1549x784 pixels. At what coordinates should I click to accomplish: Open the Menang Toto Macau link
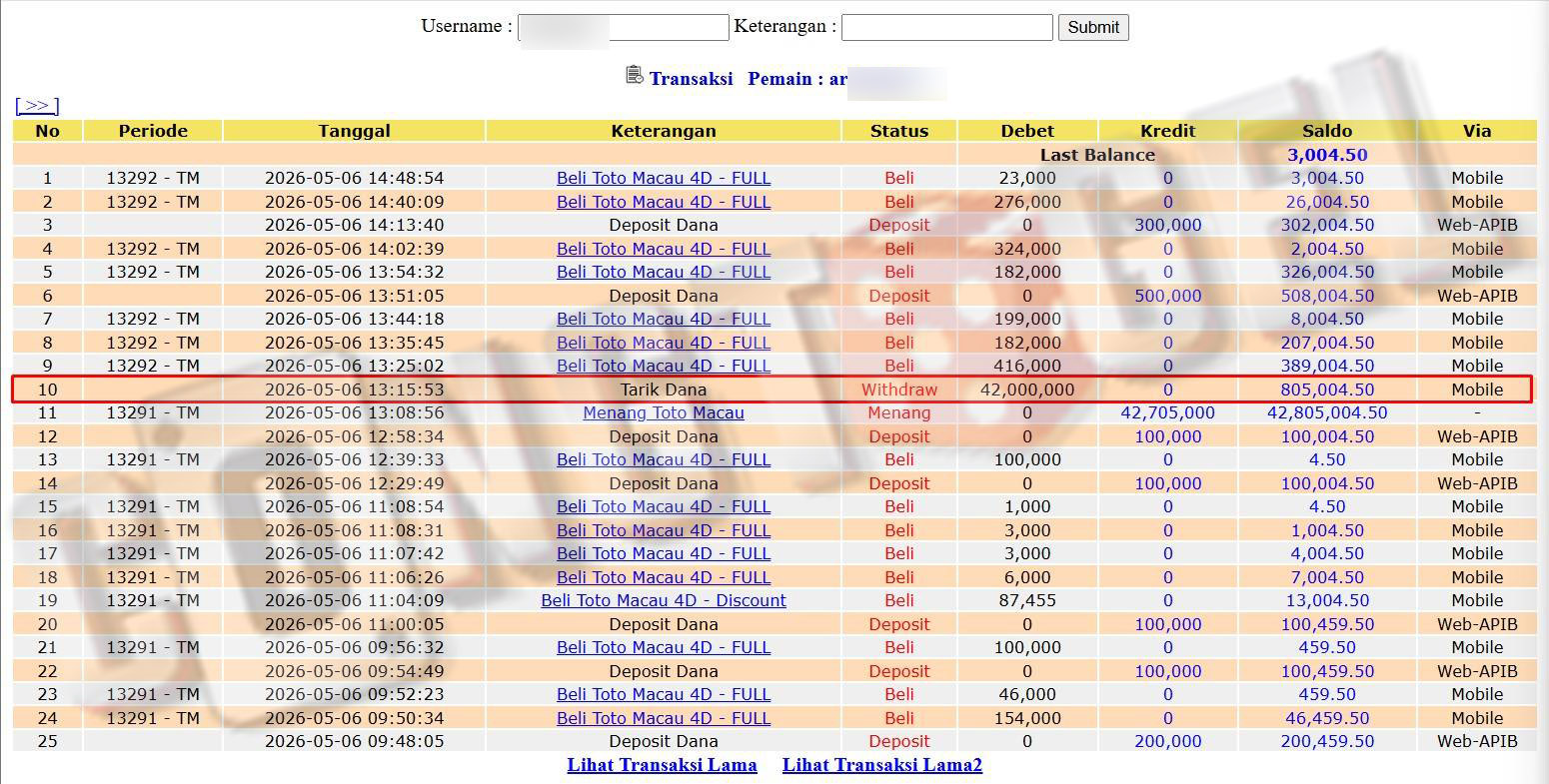click(664, 412)
